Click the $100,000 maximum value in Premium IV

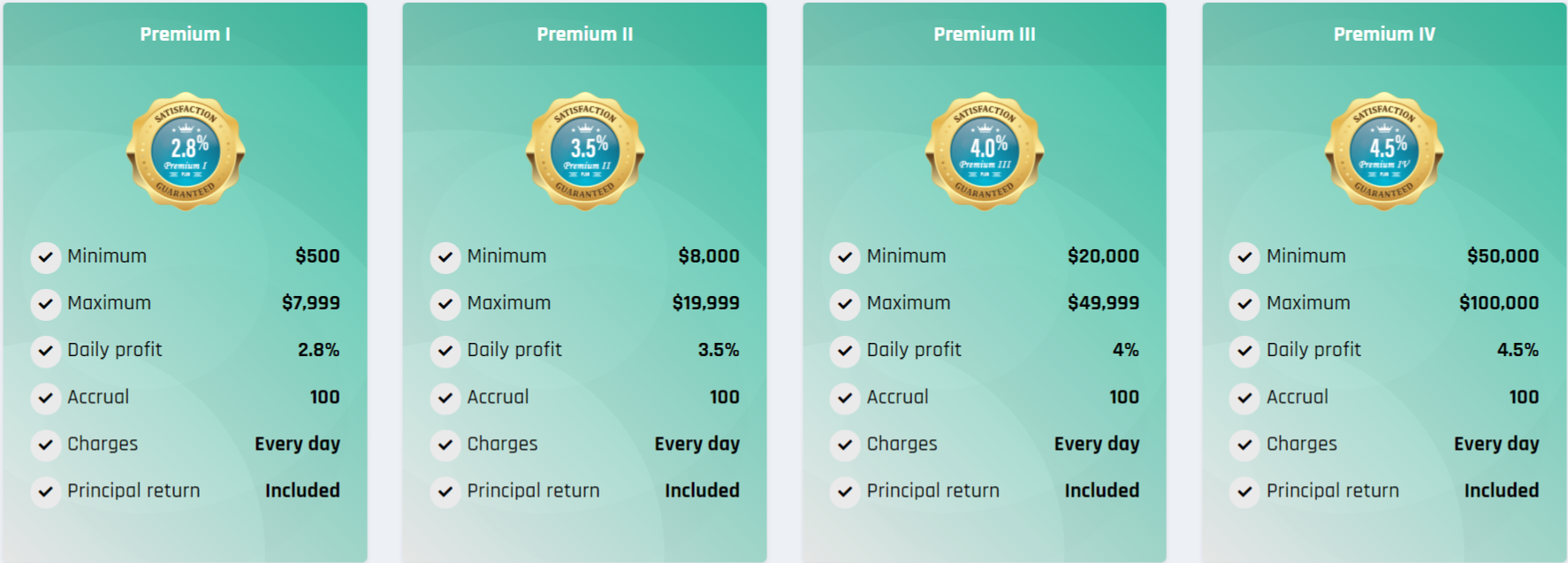coord(1499,303)
